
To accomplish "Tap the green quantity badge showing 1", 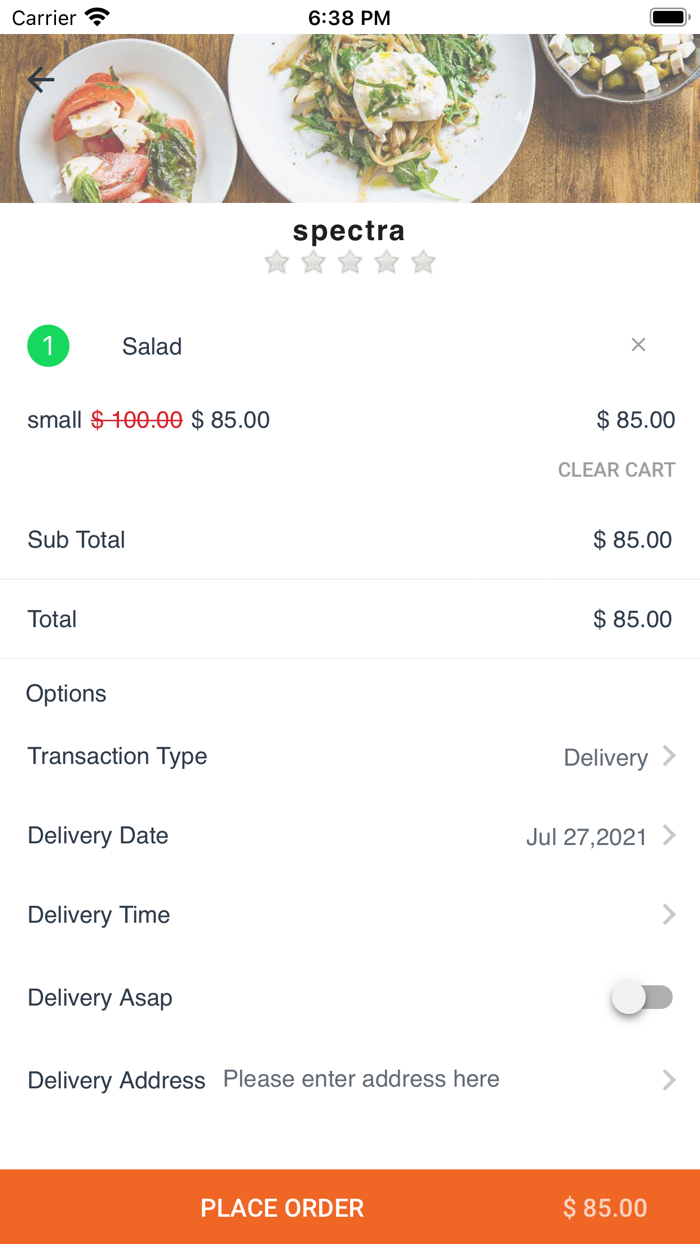I will [x=48, y=345].
